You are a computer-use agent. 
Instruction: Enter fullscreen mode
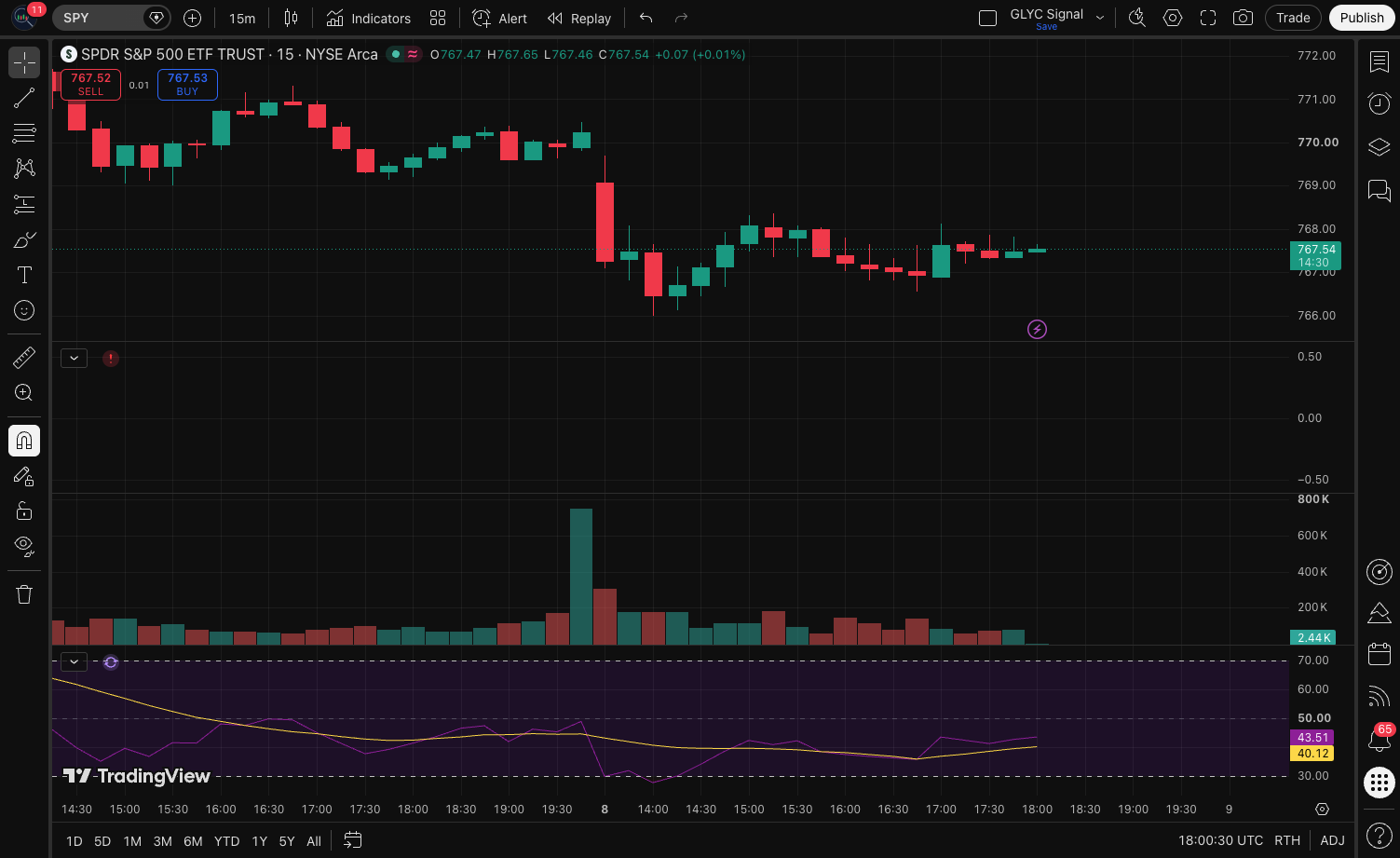pyautogui.click(x=1208, y=18)
